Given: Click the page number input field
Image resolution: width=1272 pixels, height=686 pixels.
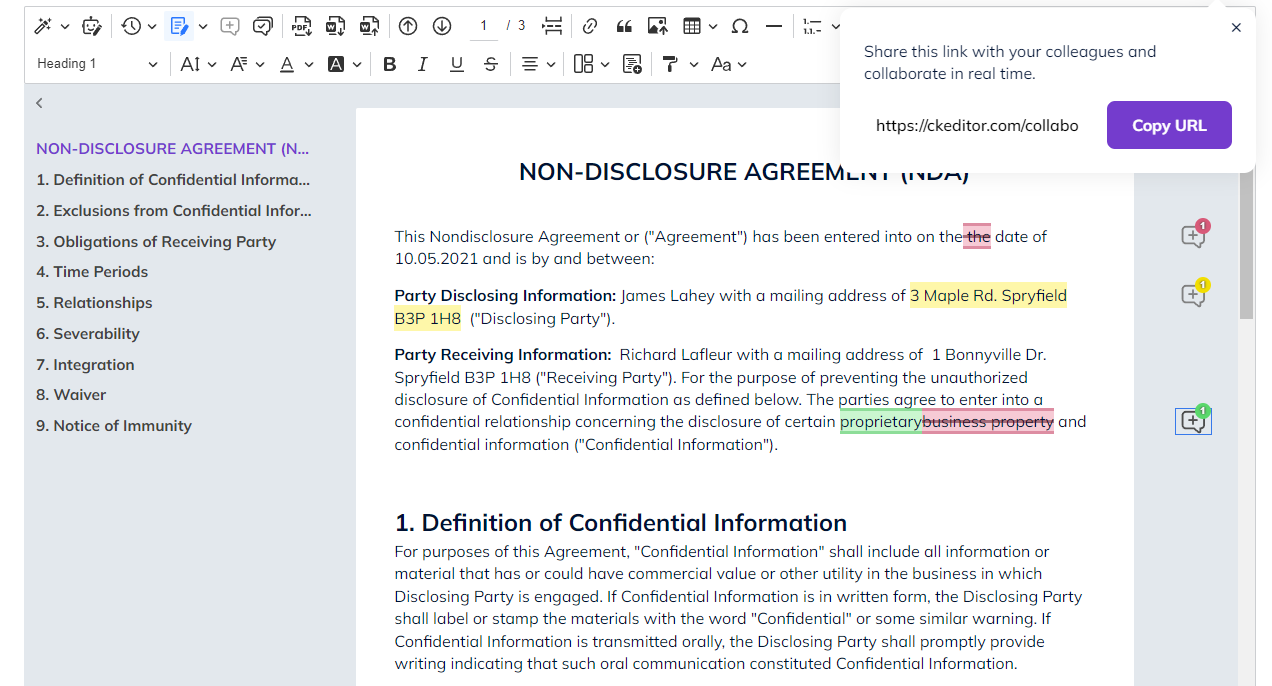Looking at the screenshot, I should [483, 26].
